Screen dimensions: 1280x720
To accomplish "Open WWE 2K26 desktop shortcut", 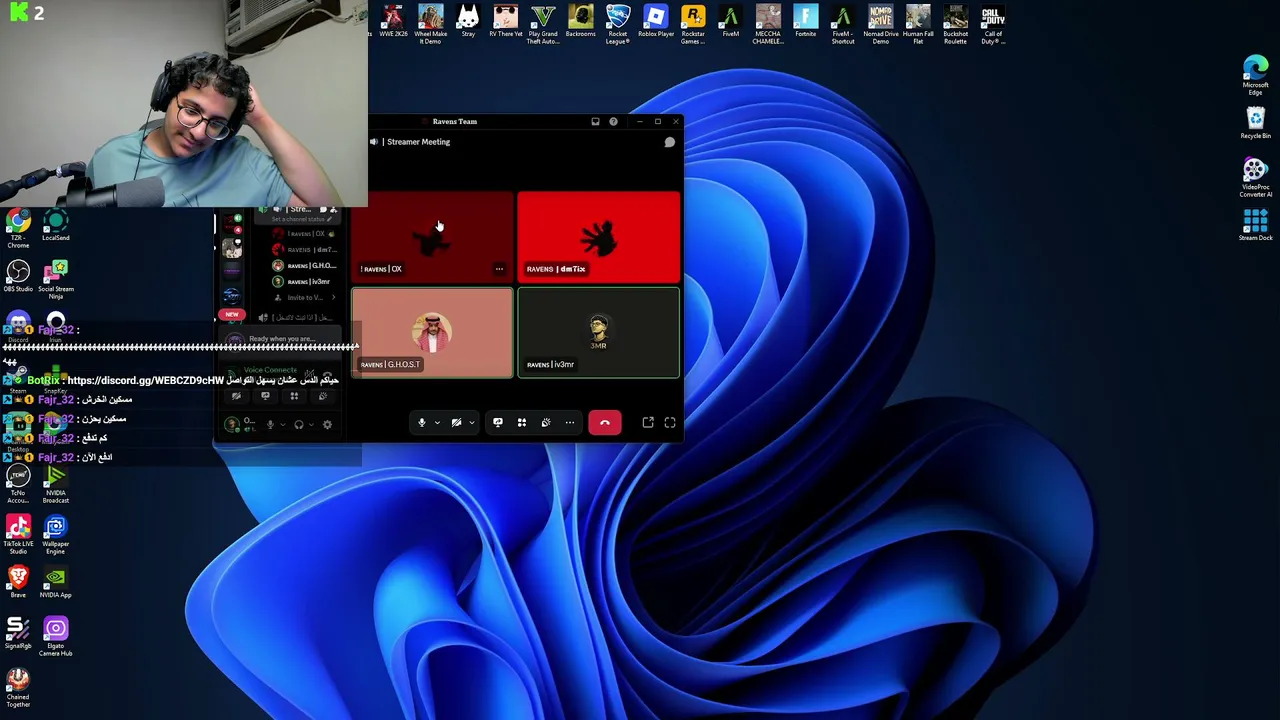I will [x=393, y=22].
